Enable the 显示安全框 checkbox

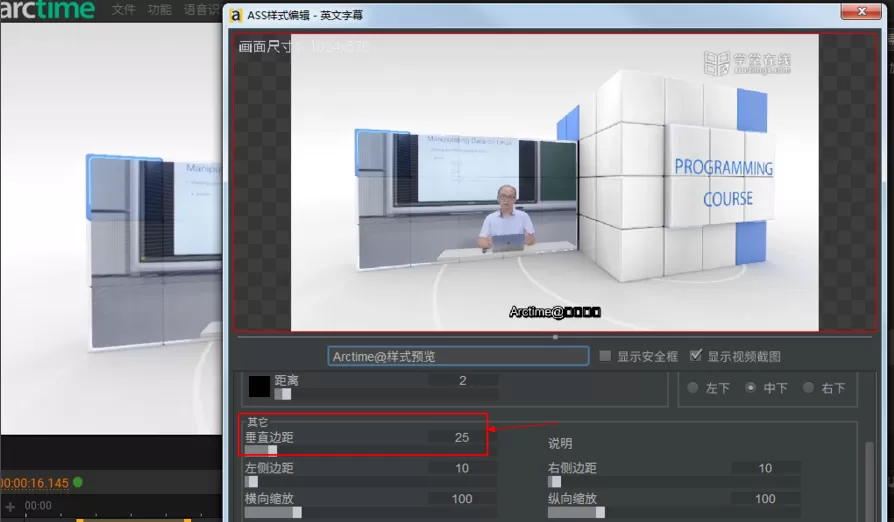605,356
